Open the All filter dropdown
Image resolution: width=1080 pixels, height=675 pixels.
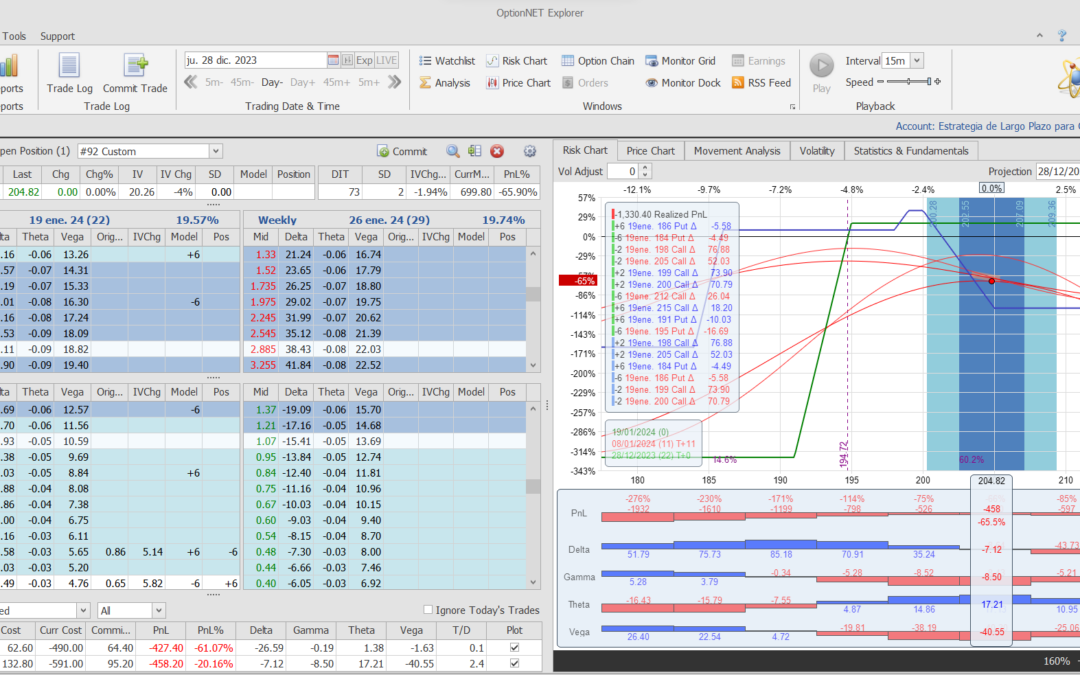tap(158, 610)
